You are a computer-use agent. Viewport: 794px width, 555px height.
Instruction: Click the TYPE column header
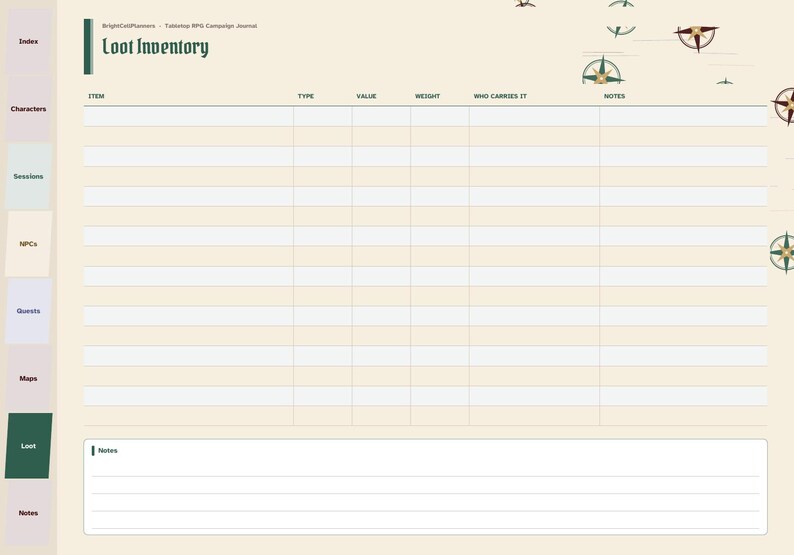pos(306,96)
